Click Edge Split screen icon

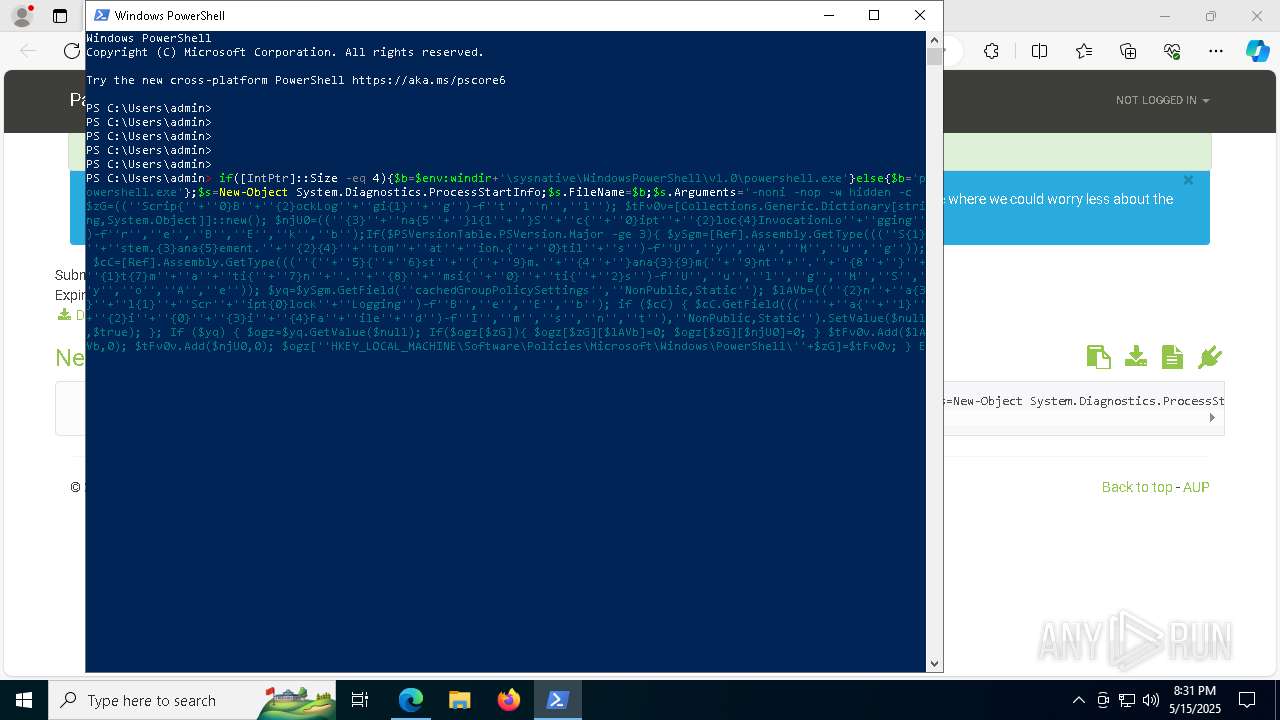pyautogui.click(x=1039, y=51)
